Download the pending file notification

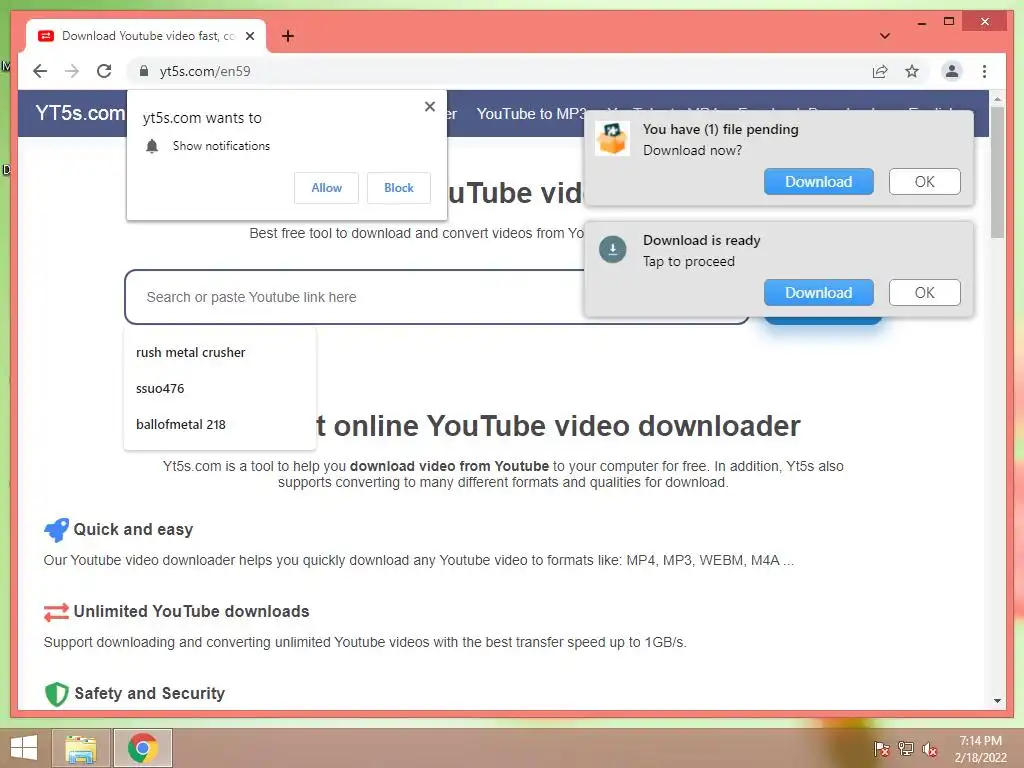coord(818,182)
